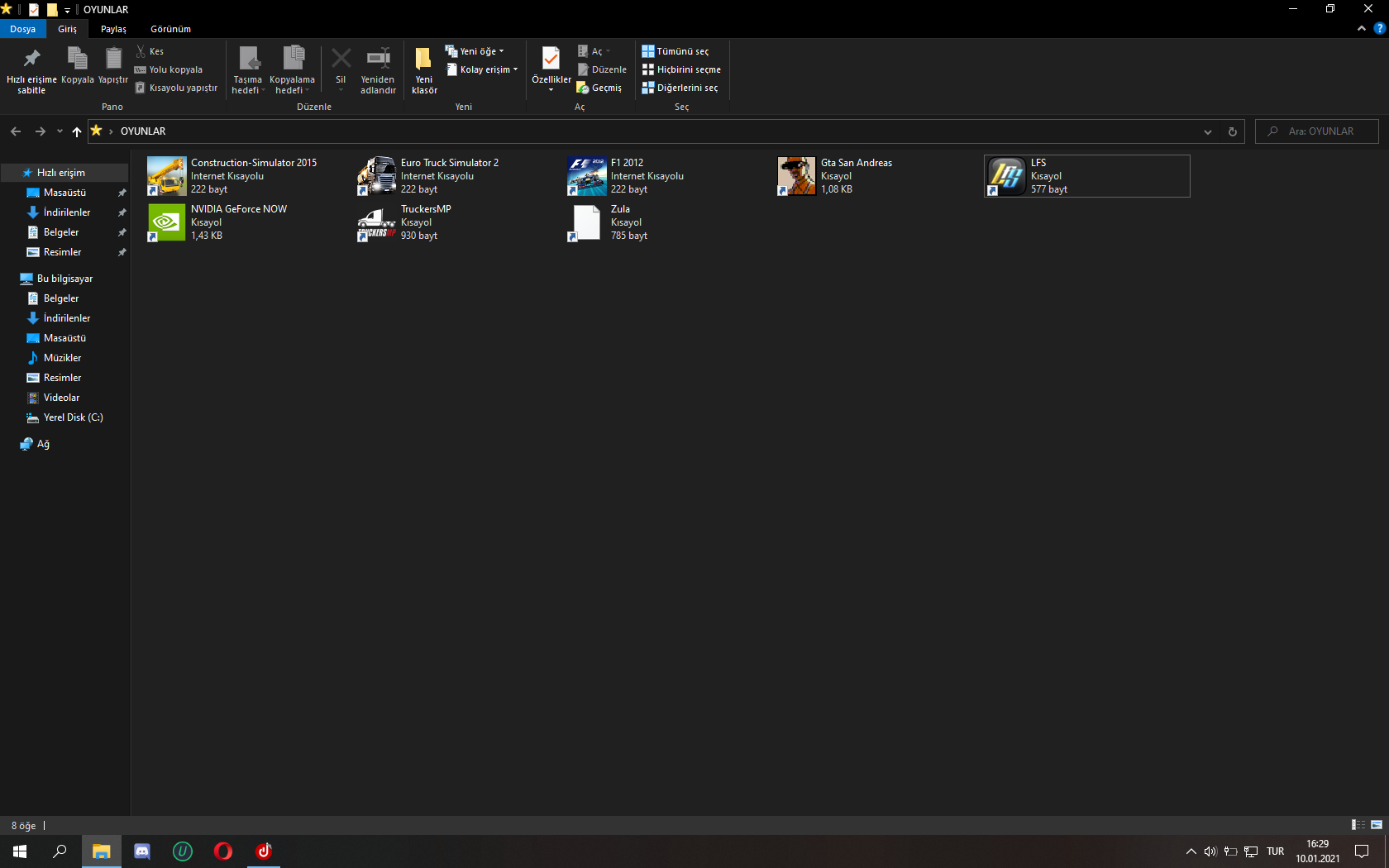Screen dimensions: 1389x868
Task: Select the F1 2012 internet shortcut
Action: tap(667, 176)
